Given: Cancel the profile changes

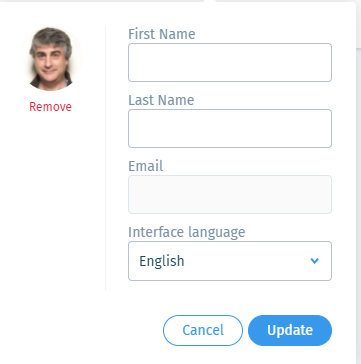Looking at the screenshot, I should tap(203, 330).
